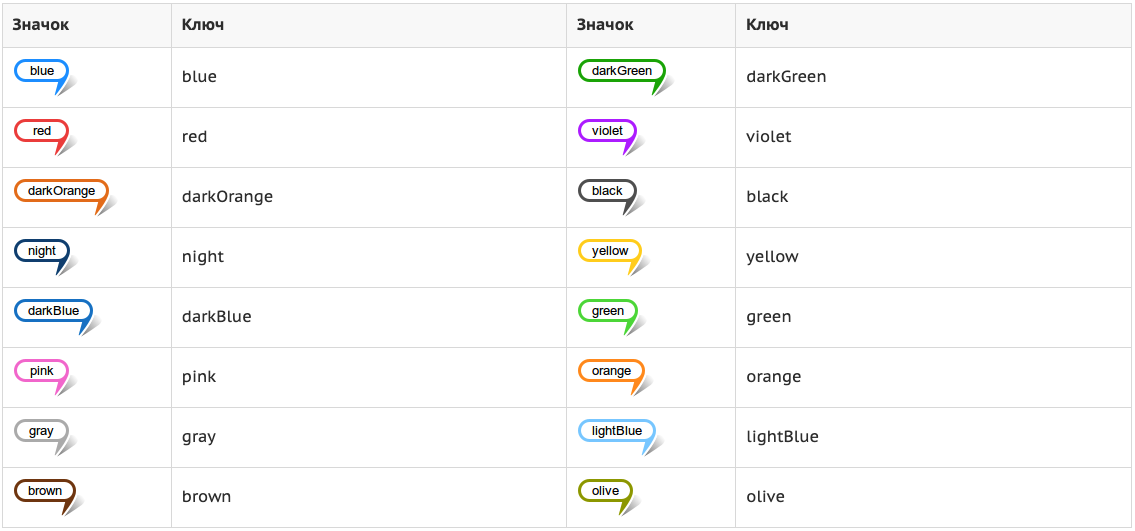Select the orange placemark icon

(x=615, y=377)
